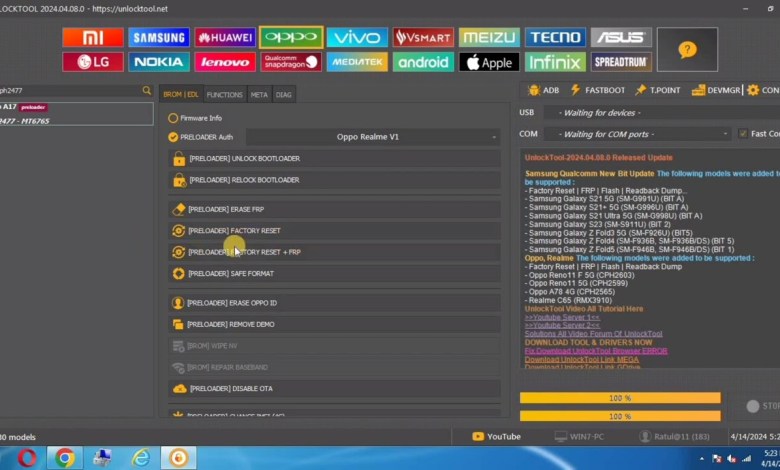Select the Asus brand tile
Viewport: 780px width, 470px height.
621,37
